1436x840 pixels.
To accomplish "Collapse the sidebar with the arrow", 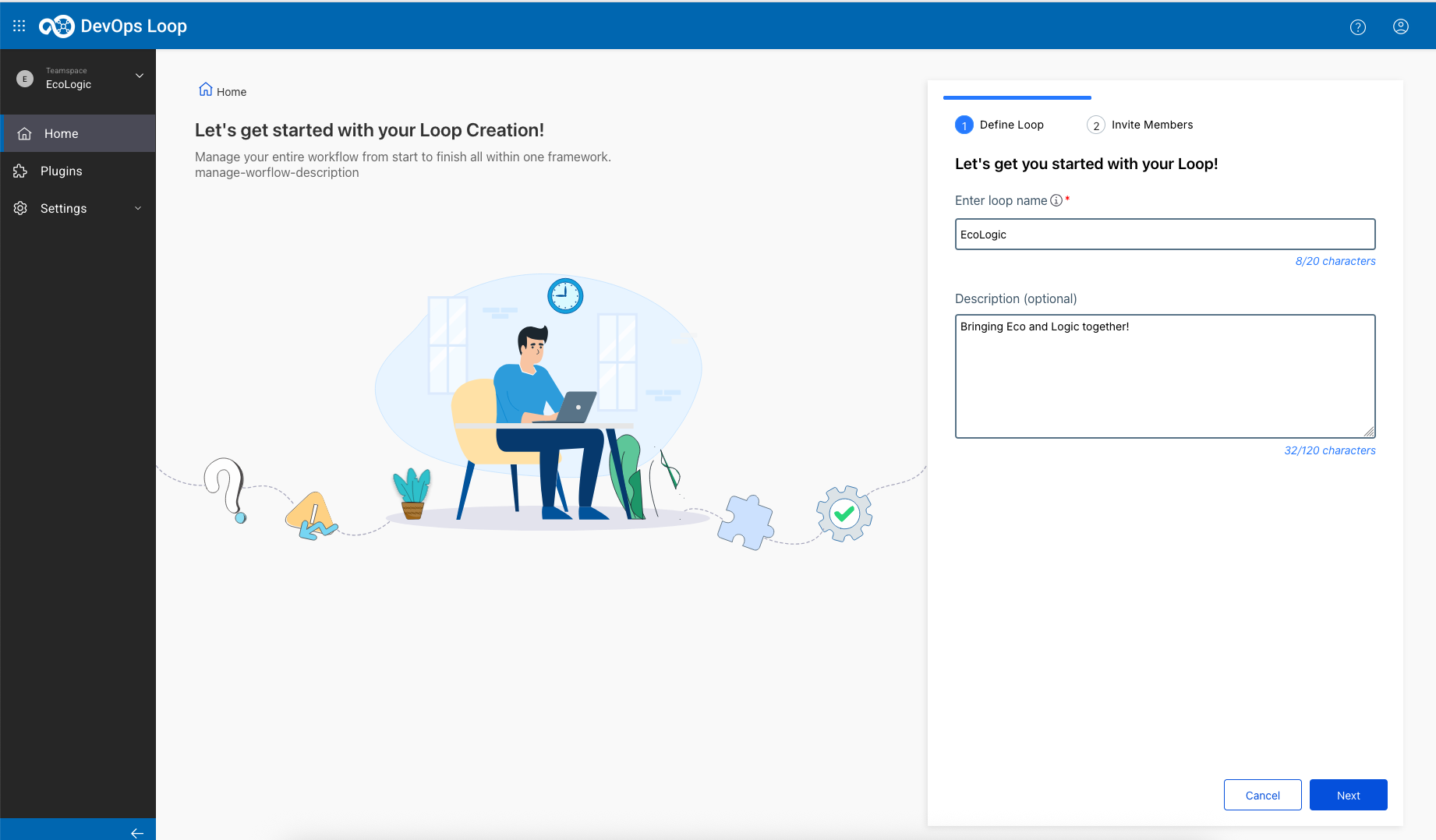I will point(137,833).
